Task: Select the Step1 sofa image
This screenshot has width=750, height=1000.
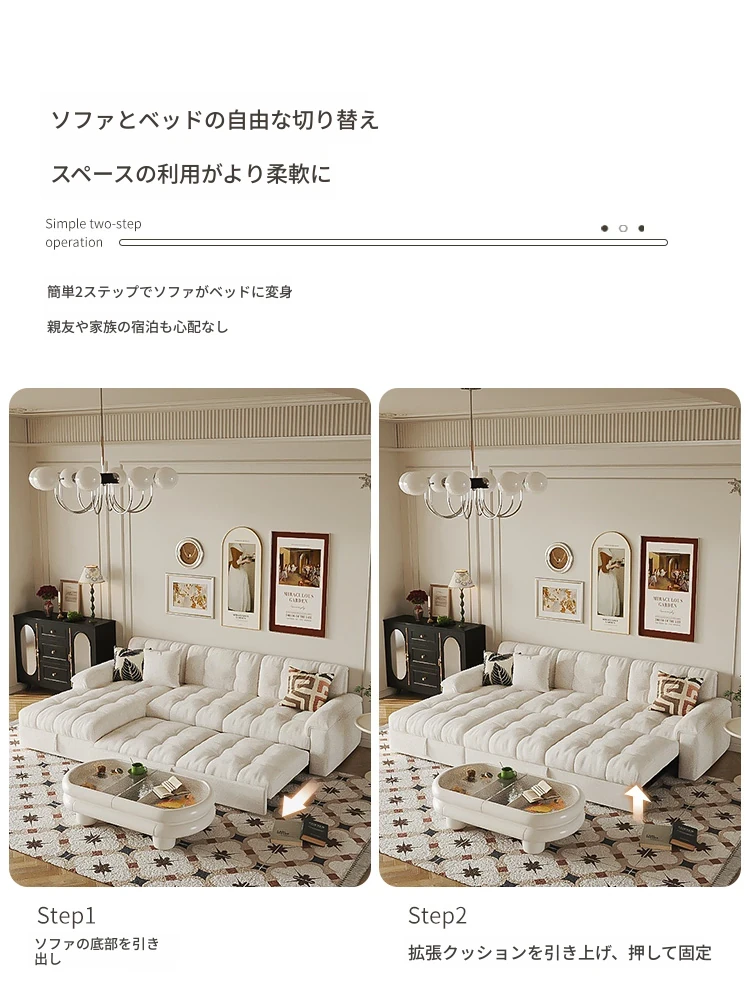Action: [190, 637]
